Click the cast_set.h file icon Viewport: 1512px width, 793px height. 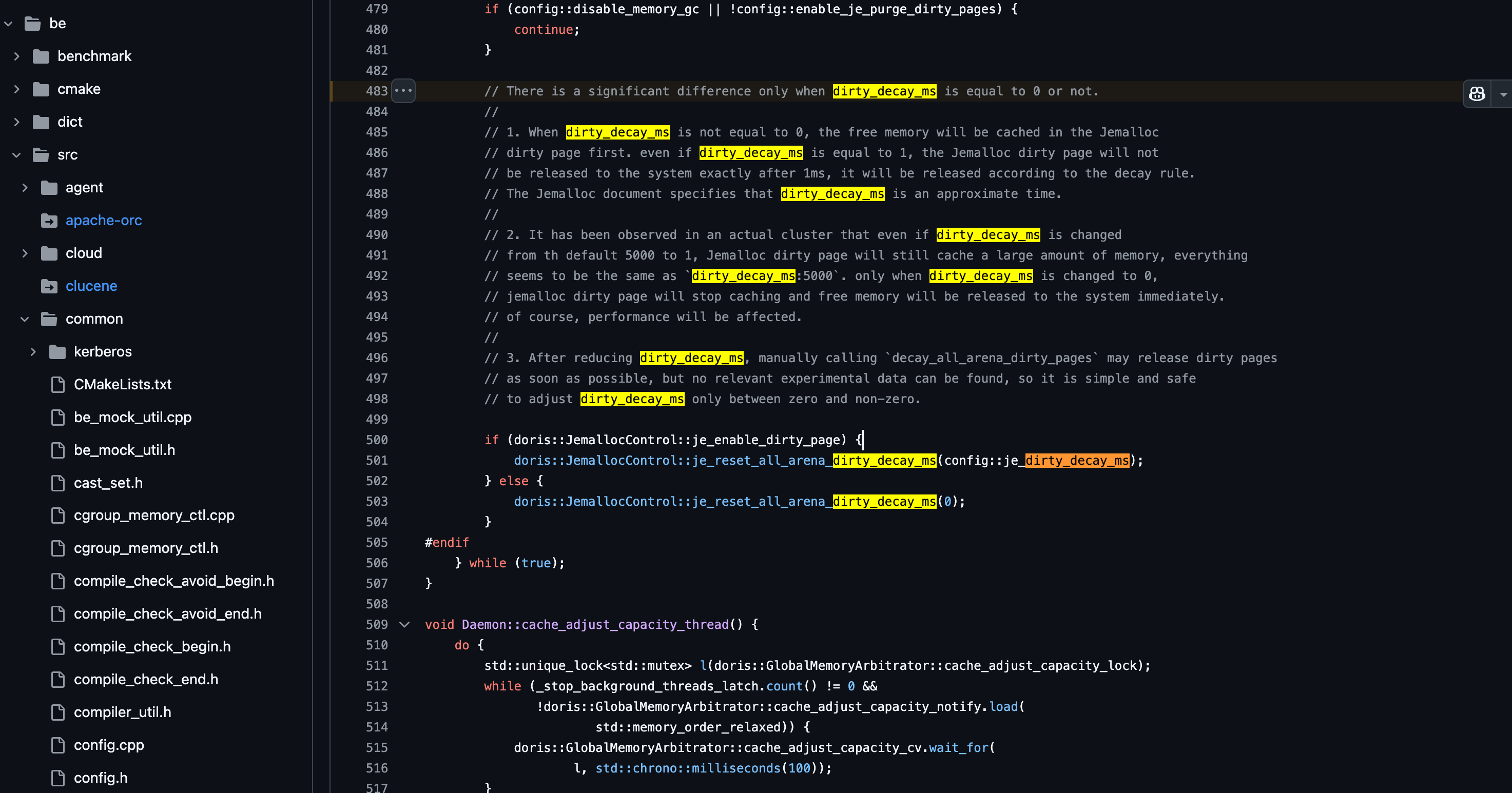click(57, 483)
